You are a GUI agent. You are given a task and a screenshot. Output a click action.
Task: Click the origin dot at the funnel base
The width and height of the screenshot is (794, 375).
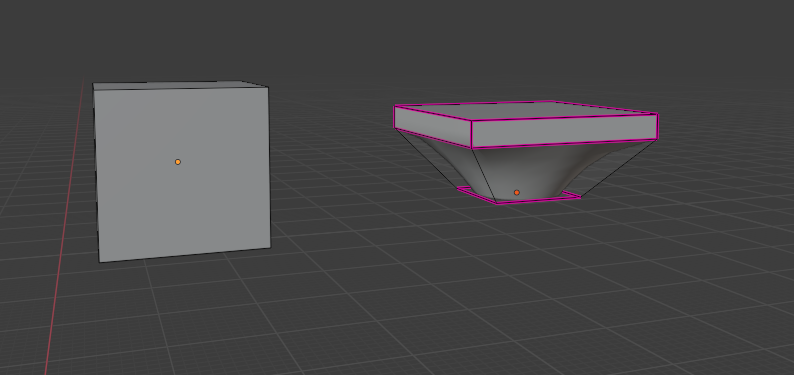(517, 192)
